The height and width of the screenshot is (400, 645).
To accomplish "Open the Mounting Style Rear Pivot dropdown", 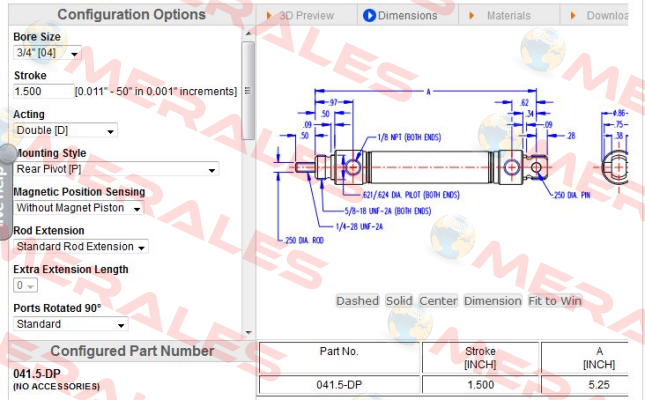I will (x=116, y=169).
